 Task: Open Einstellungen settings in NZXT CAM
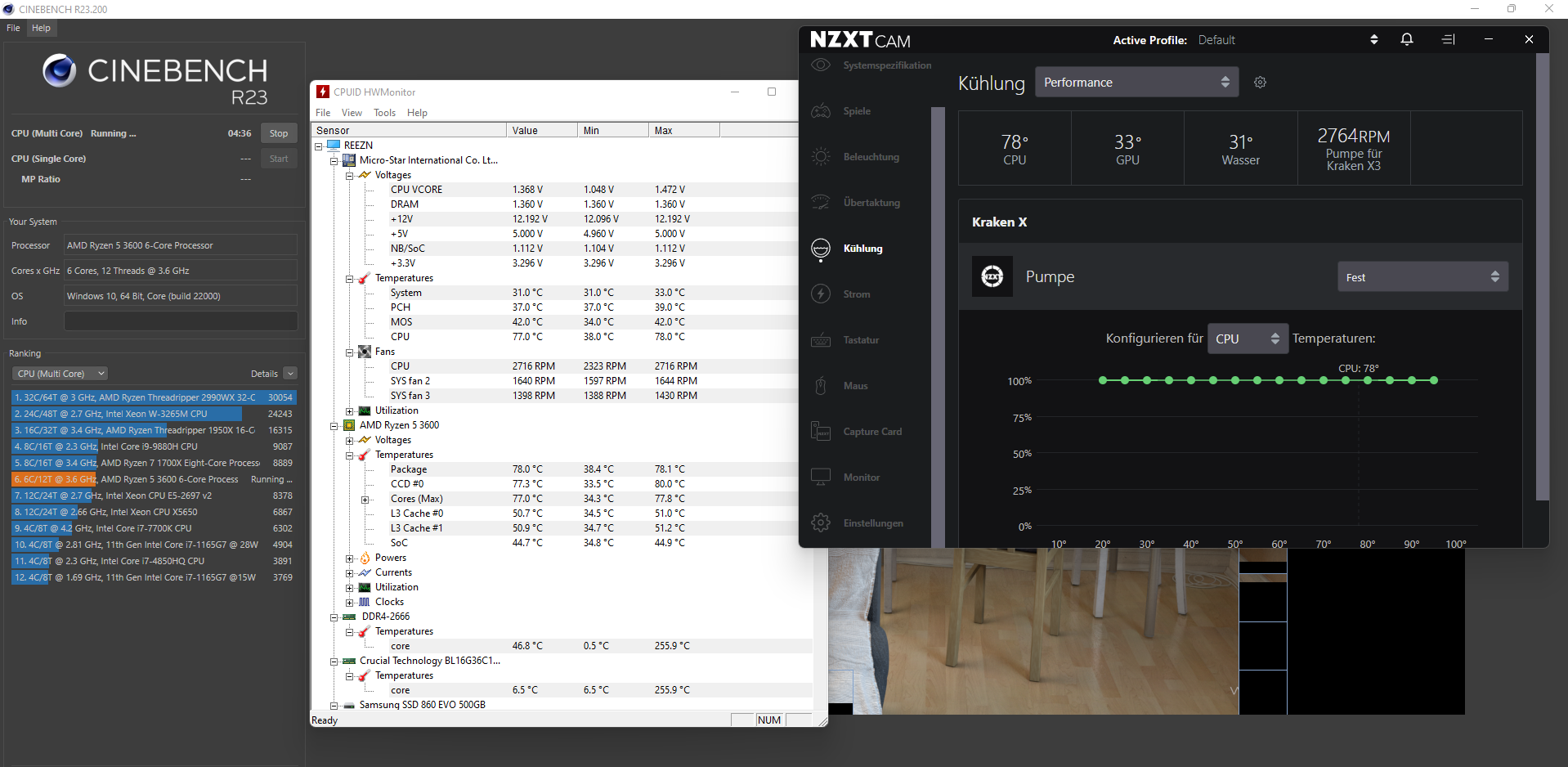pos(873,523)
